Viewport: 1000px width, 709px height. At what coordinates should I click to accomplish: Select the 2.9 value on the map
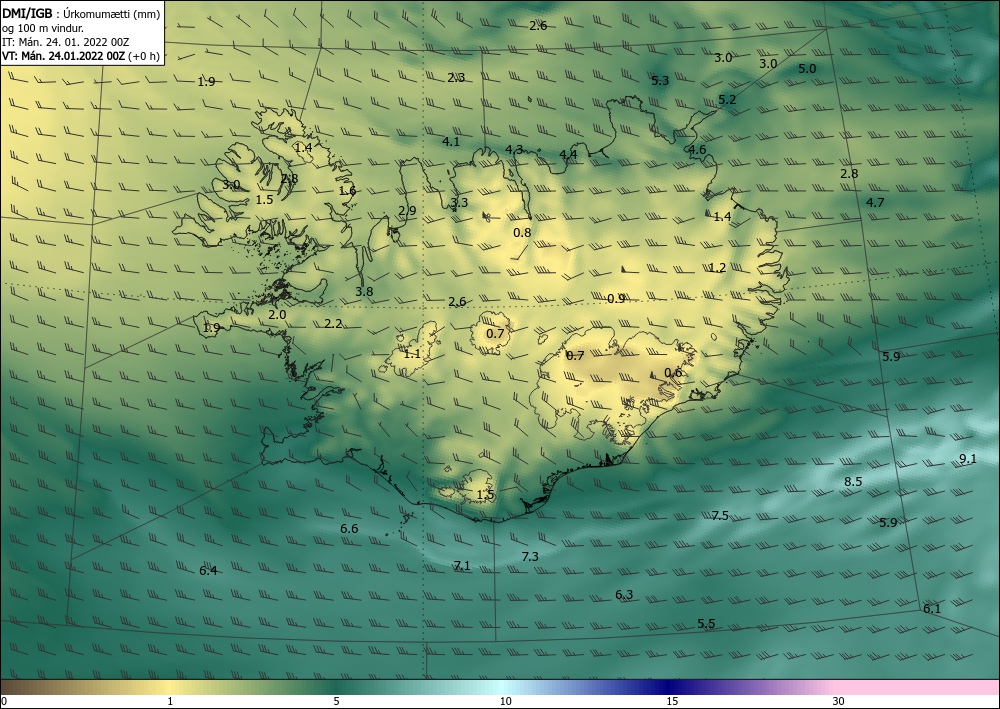[x=407, y=210]
